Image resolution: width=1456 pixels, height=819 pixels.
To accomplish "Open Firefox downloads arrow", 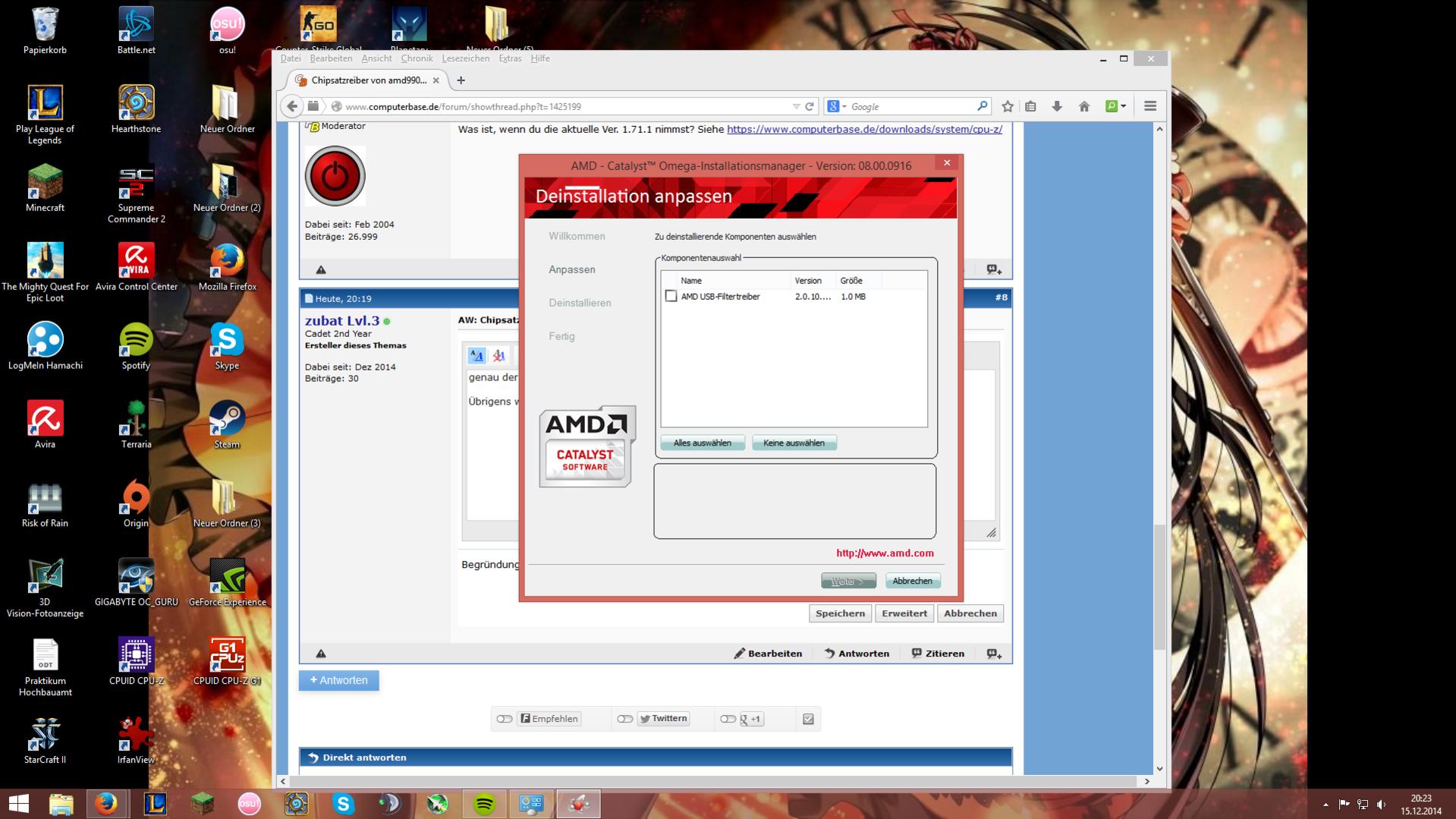I will [1057, 107].
